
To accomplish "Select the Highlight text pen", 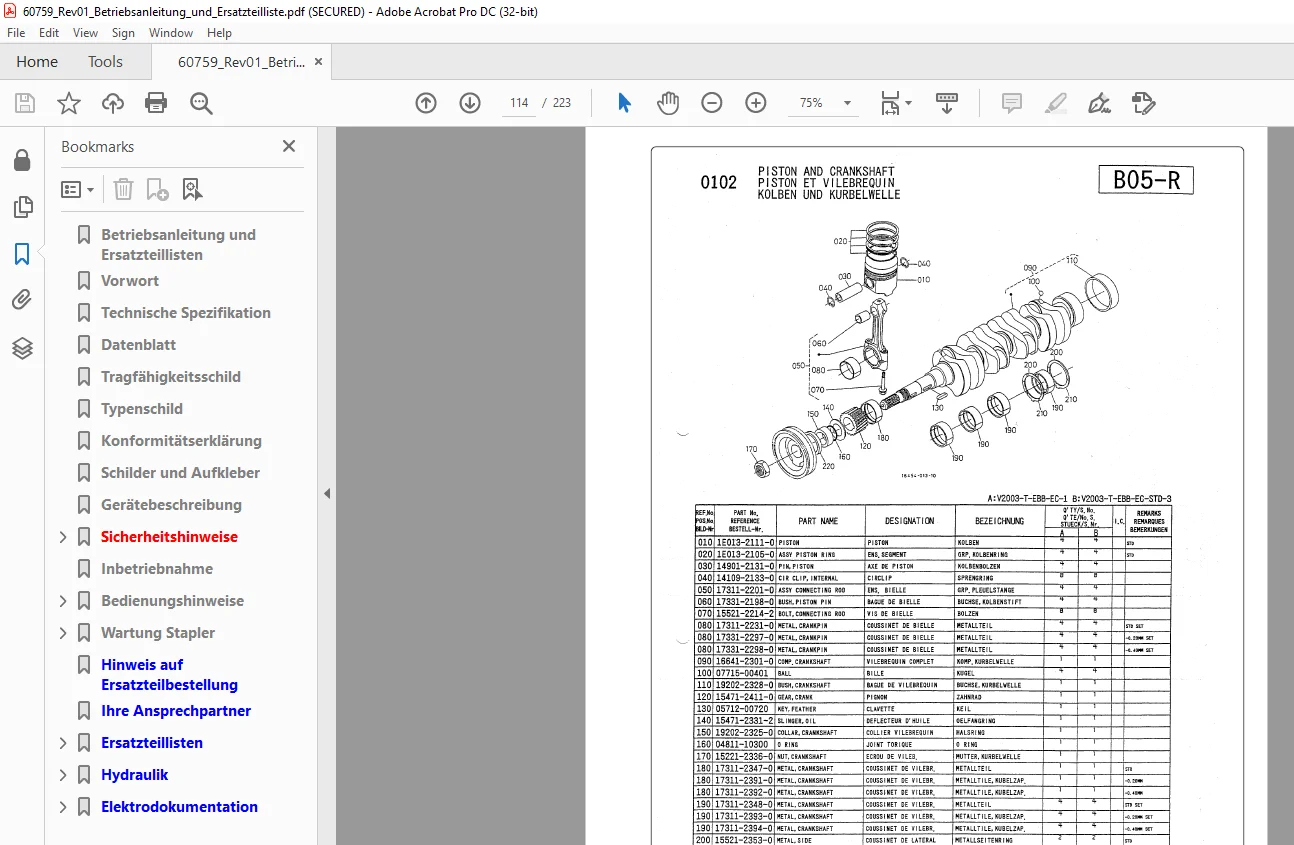I will point(1055,103).
